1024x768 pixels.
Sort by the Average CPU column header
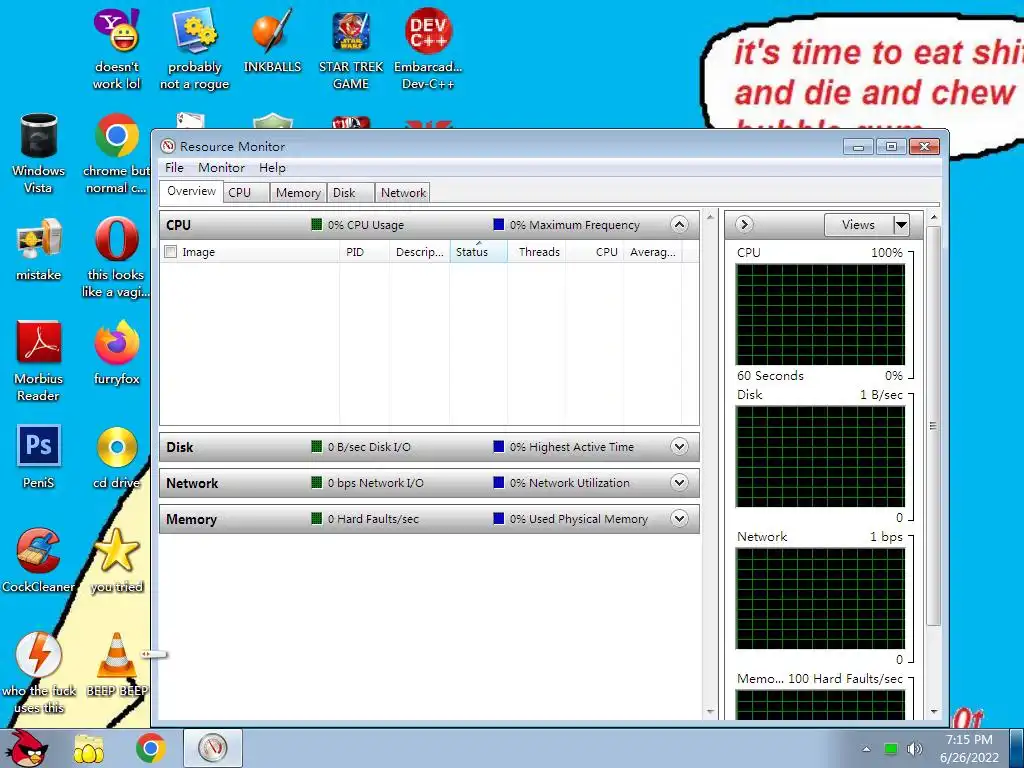tap(652, 251)
